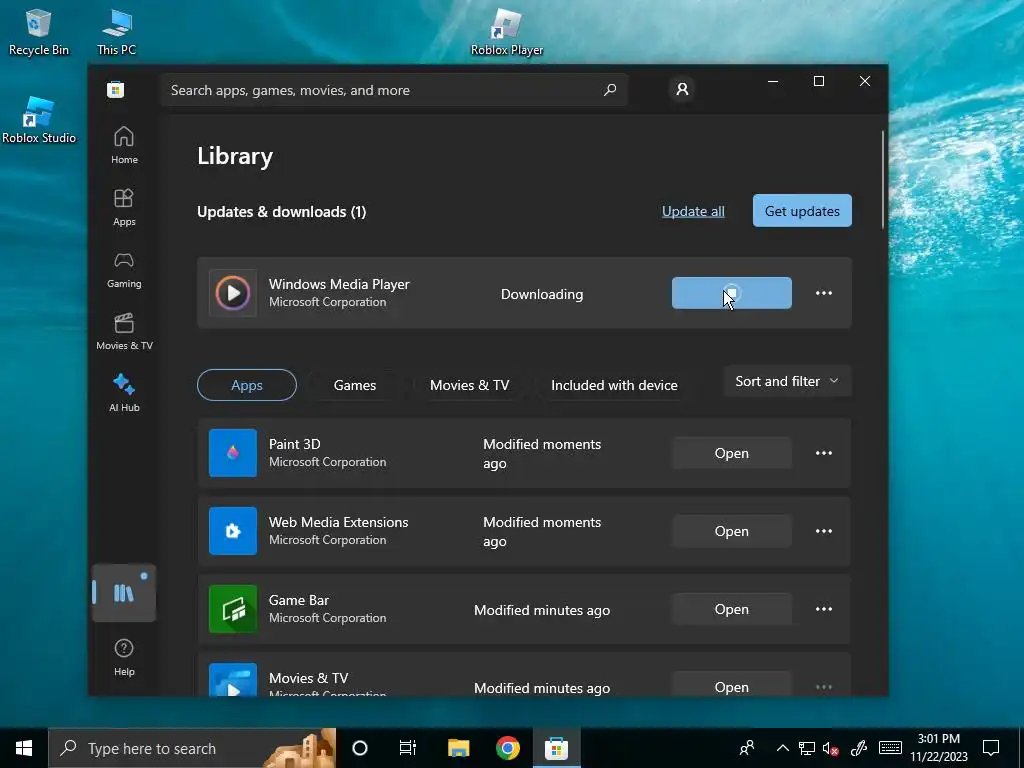The image size is (1024, 768).
Task: Select Roblox Studio desktop icon
Action: coord(39,120)
